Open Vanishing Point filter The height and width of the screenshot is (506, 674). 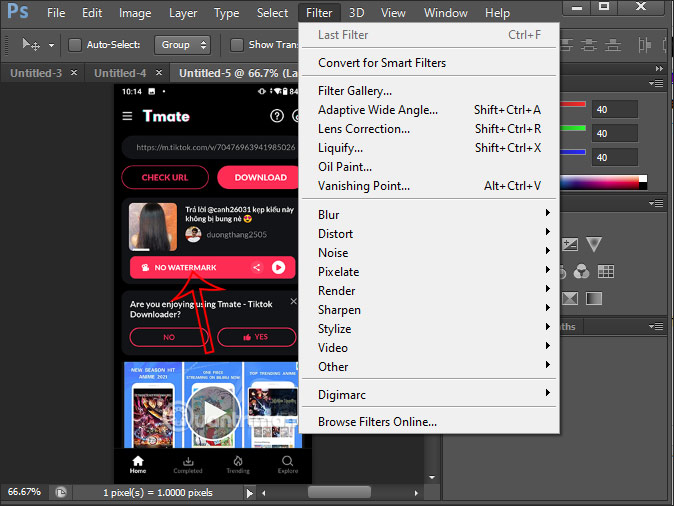point(429,186)
